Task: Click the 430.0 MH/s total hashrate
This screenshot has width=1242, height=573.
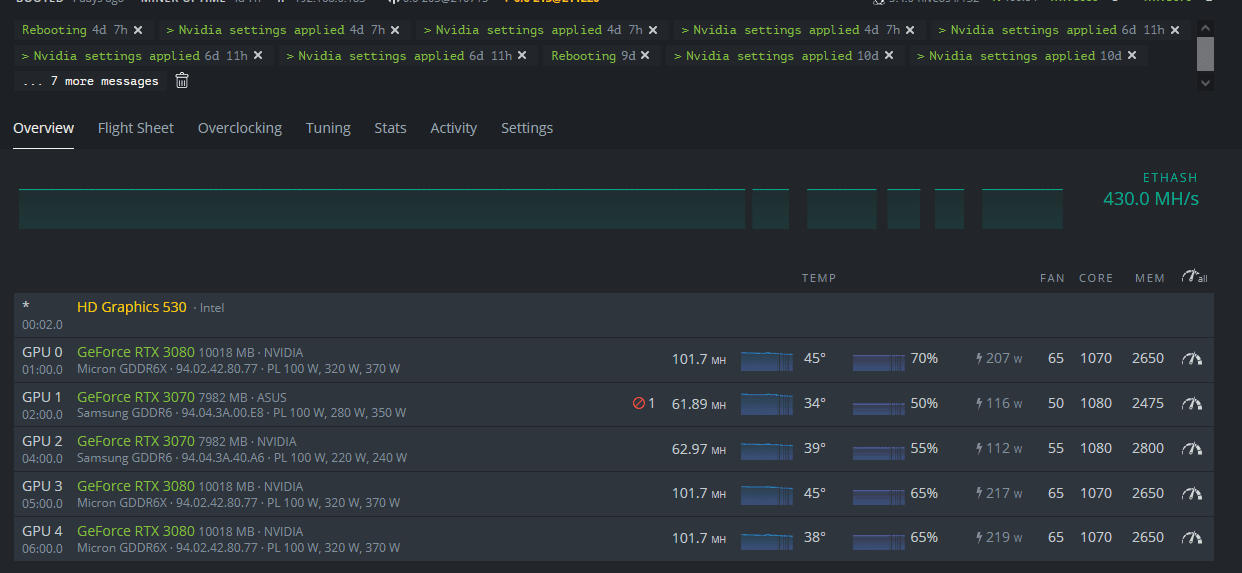Action: pyautogui.click(x=1151, y=199)
